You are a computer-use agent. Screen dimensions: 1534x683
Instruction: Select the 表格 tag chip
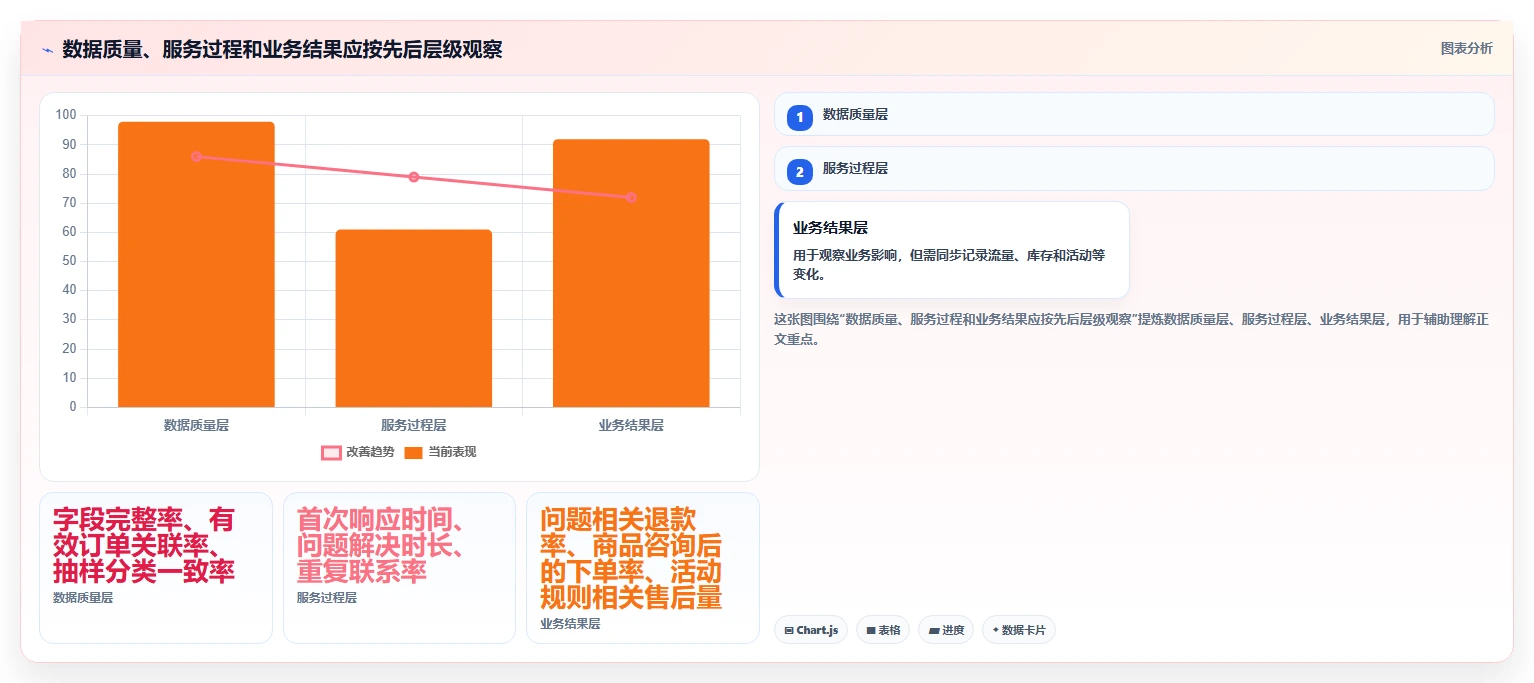click(883, 630)
